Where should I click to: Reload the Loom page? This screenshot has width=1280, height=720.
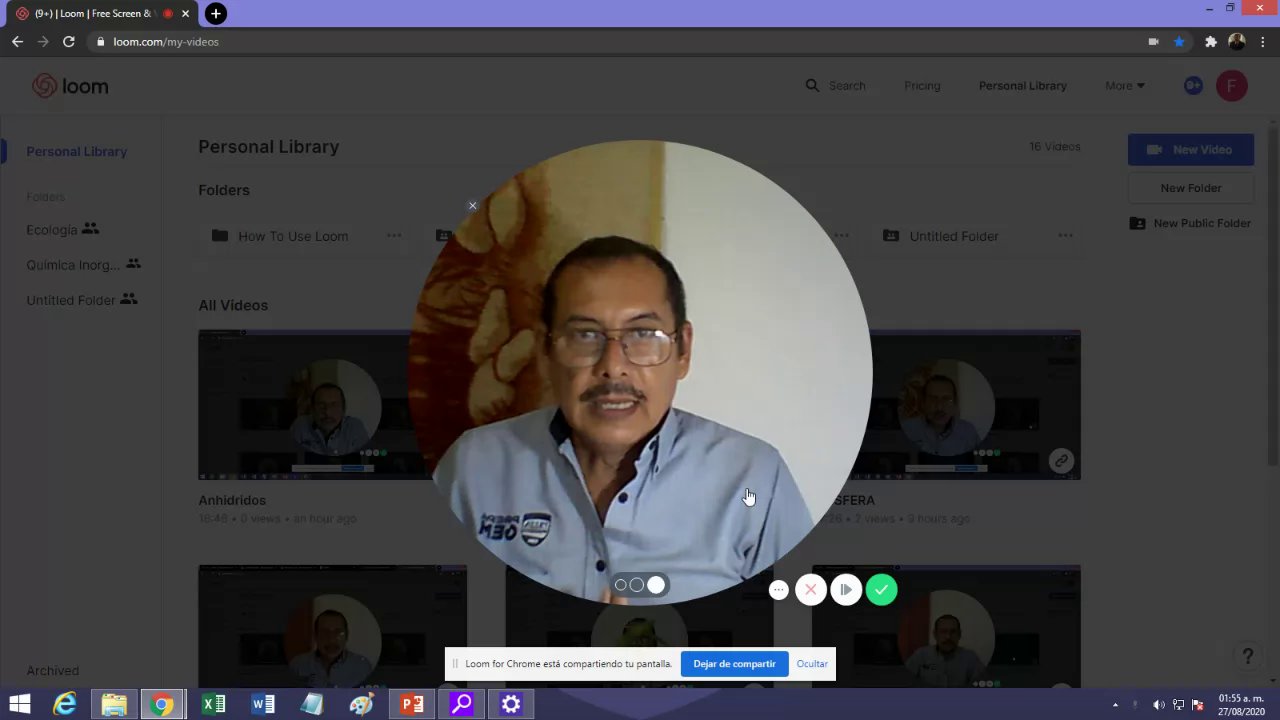(x=69, y=42)
